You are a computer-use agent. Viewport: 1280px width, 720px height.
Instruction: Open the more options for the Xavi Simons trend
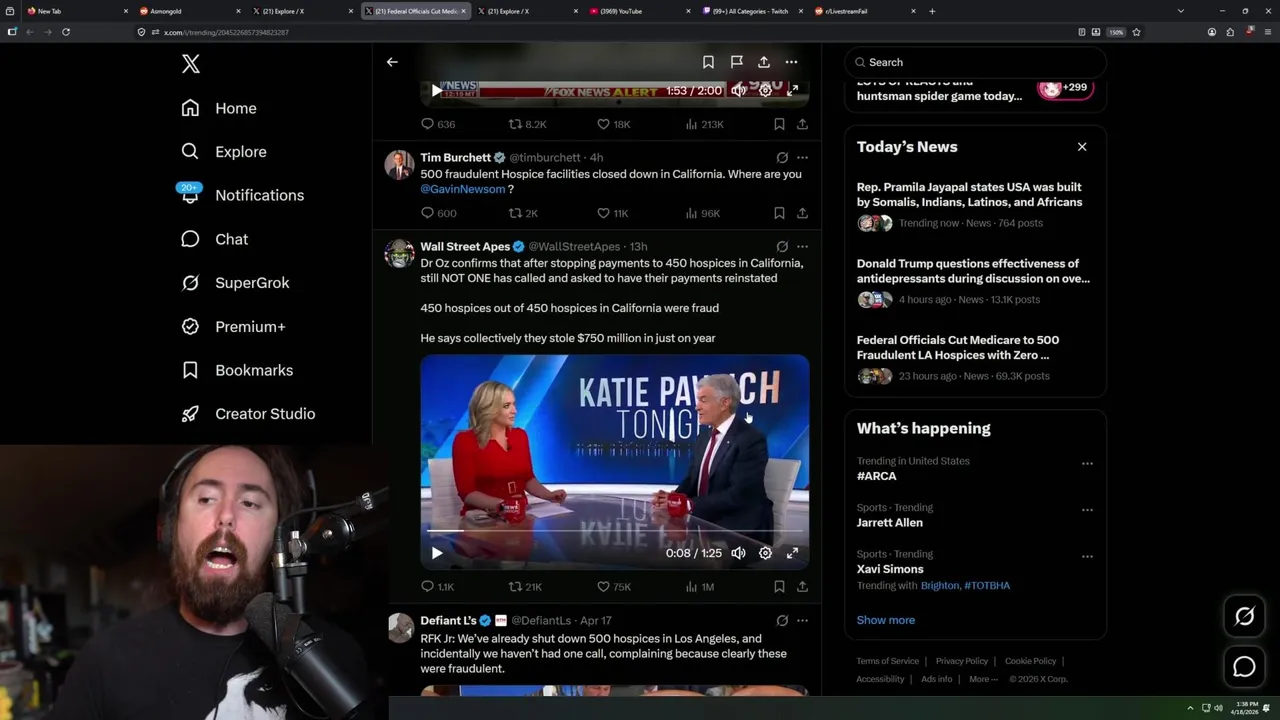[1087, 556]
